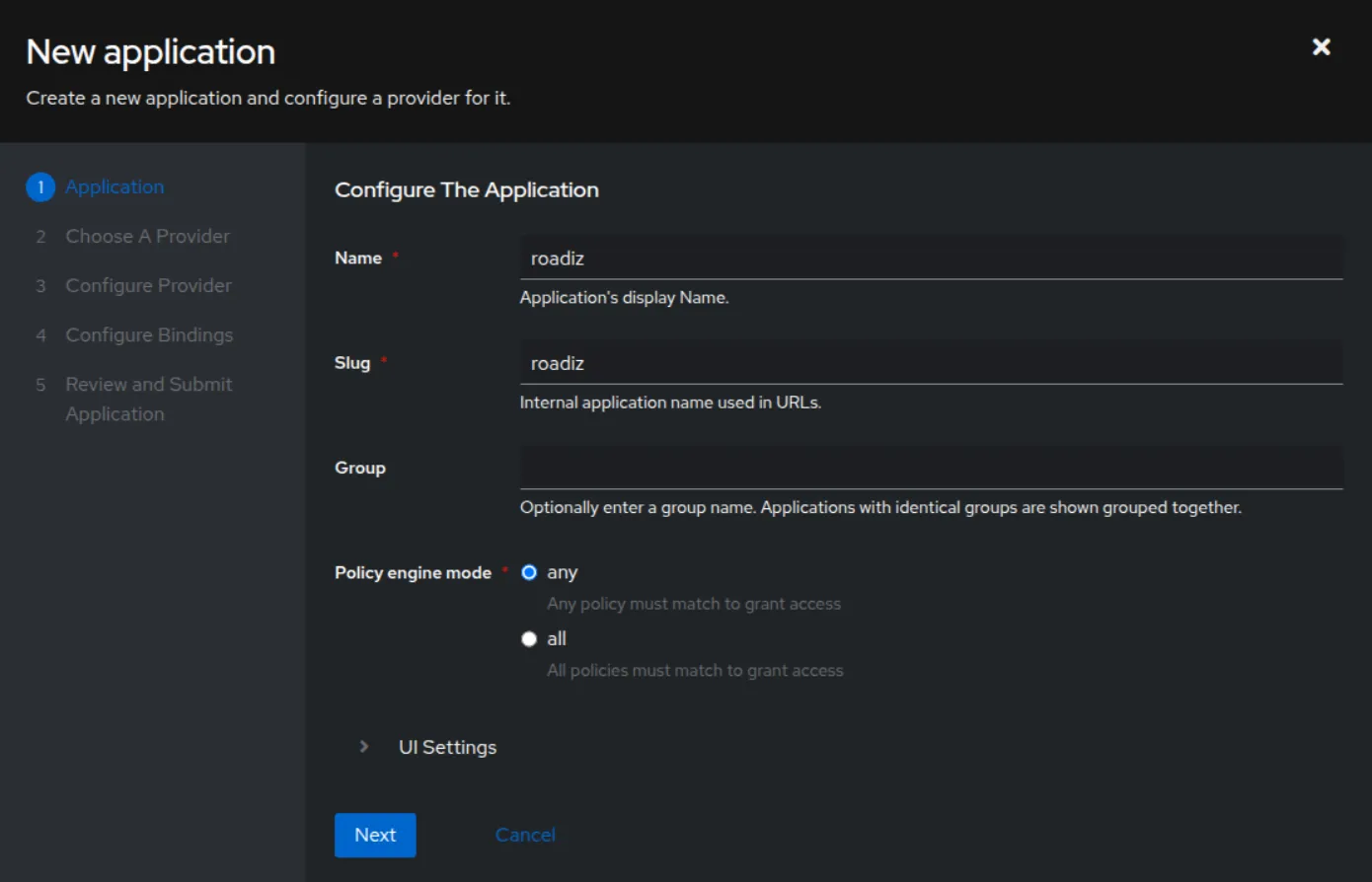Click the Cancel link
This screenshot has height=882, width=1372.
[x=525, y=835]
